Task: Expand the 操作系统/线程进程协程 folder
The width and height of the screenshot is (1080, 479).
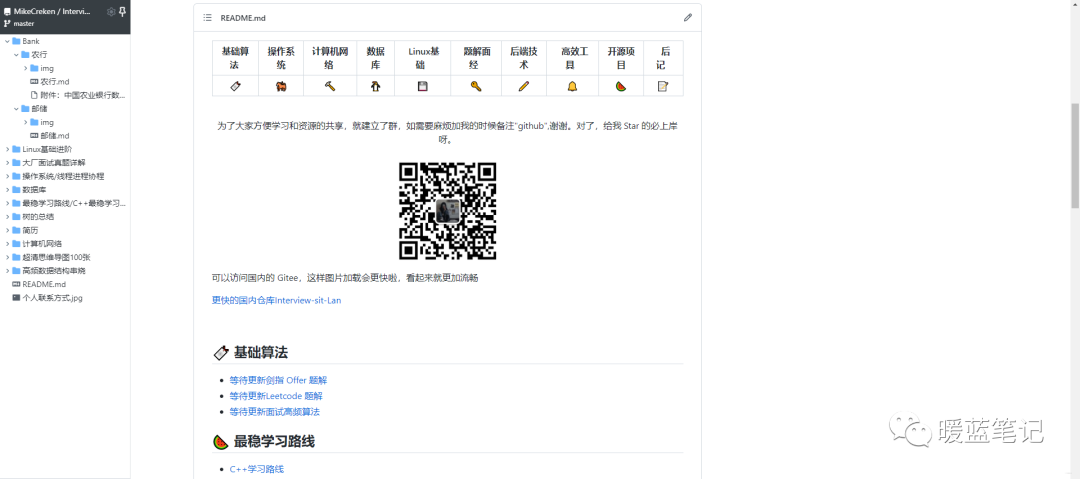Action: pos(8,176)
